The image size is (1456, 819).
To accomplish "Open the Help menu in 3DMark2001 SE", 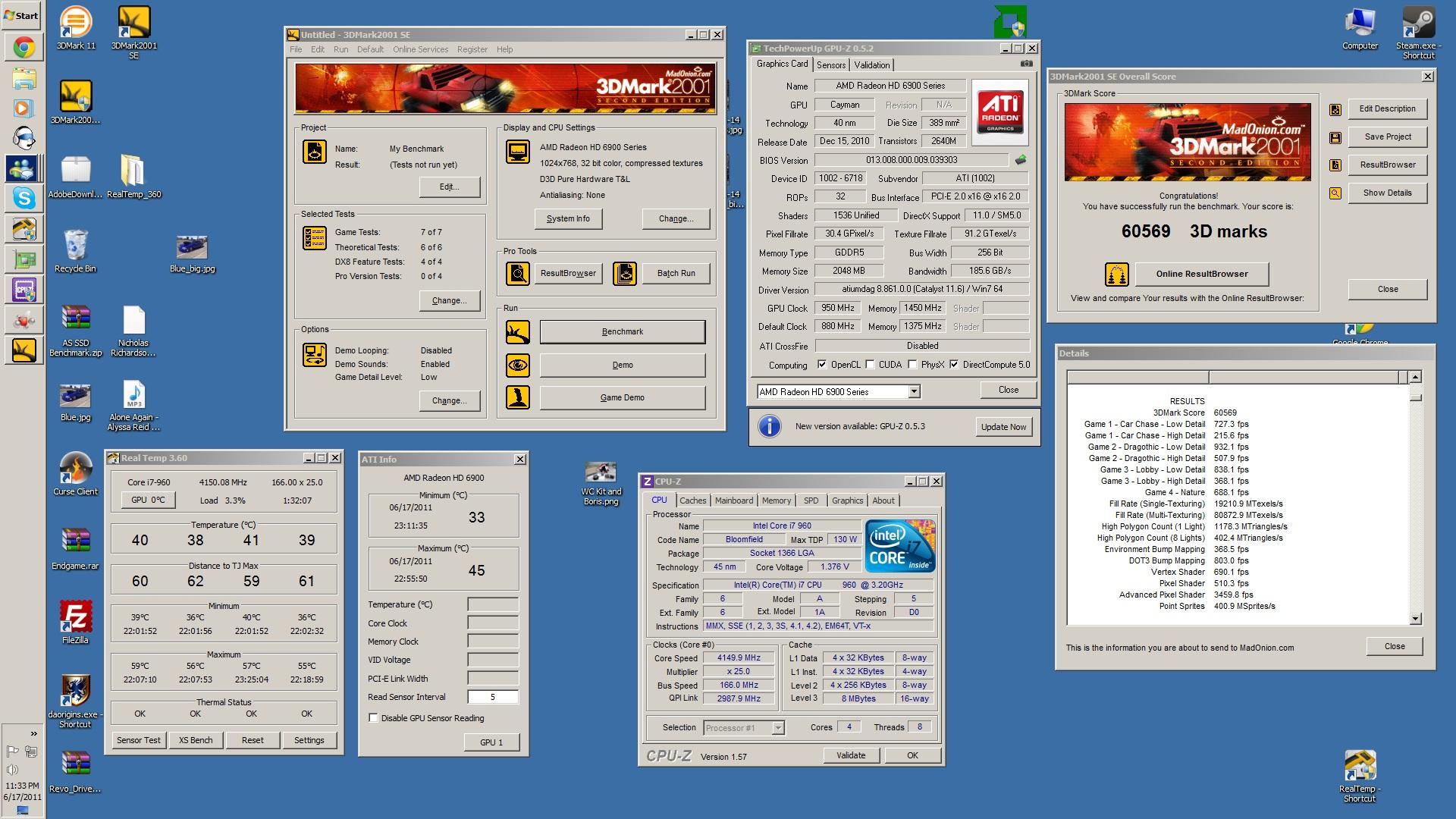I will pyautogui.click(x=505, y=49).
